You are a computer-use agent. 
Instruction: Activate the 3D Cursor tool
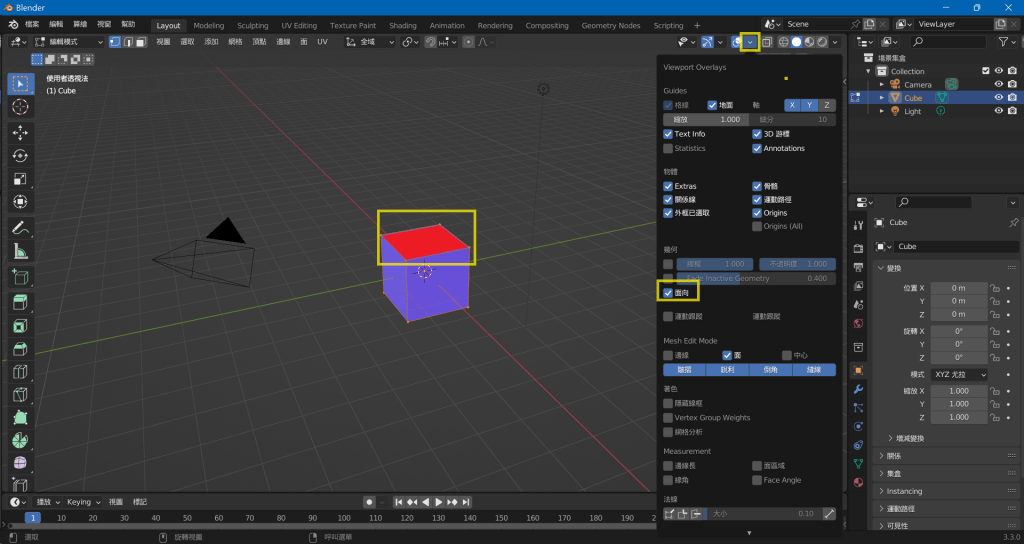pos(20,106)
